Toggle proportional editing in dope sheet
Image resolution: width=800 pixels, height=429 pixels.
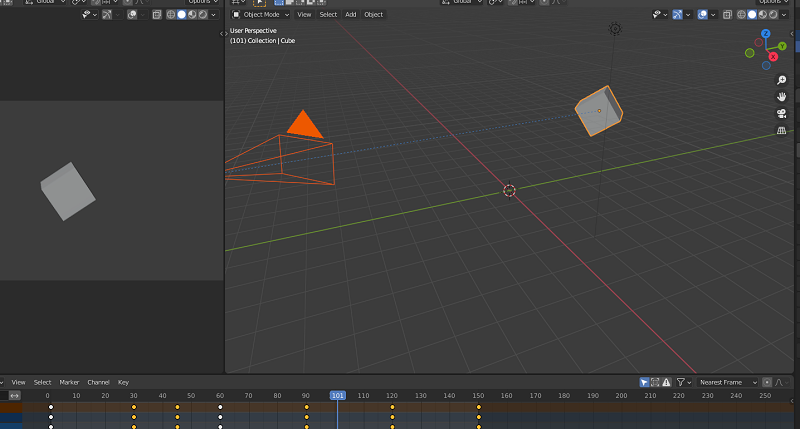tap(767, 382)
